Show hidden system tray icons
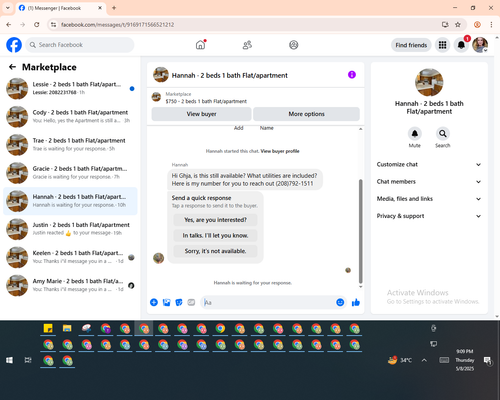The image size is (500, 400). pyautogui.click(x=424, y=360)
